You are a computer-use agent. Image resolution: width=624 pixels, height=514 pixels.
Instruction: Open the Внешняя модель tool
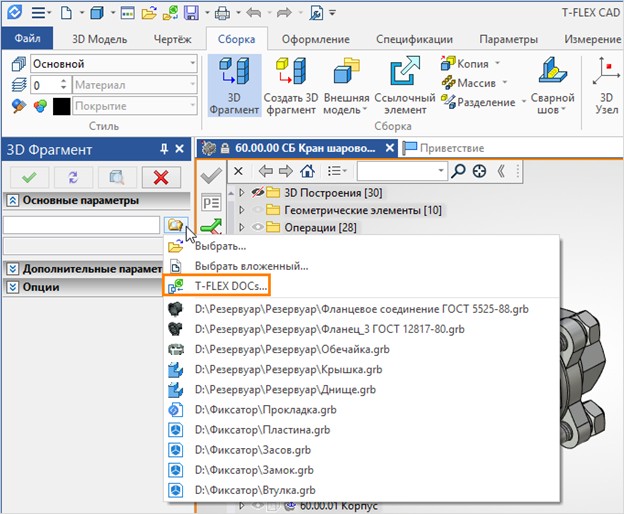pos(346,86)
